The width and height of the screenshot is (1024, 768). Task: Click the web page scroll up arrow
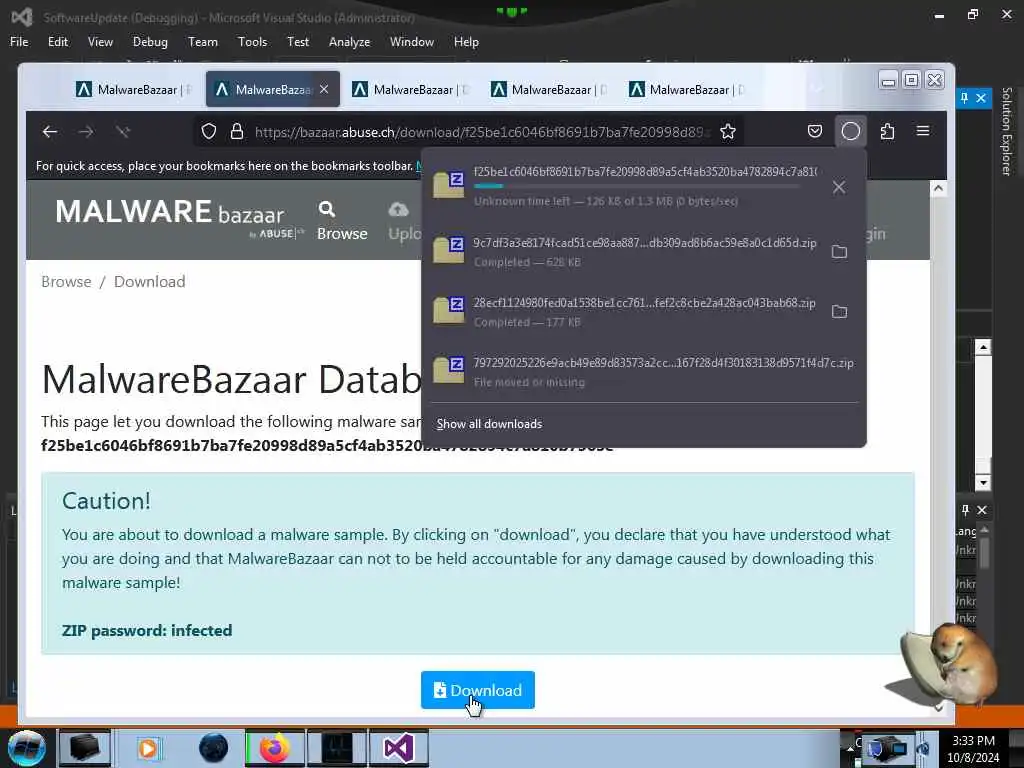pyautogui.click(x=938, y=188)
